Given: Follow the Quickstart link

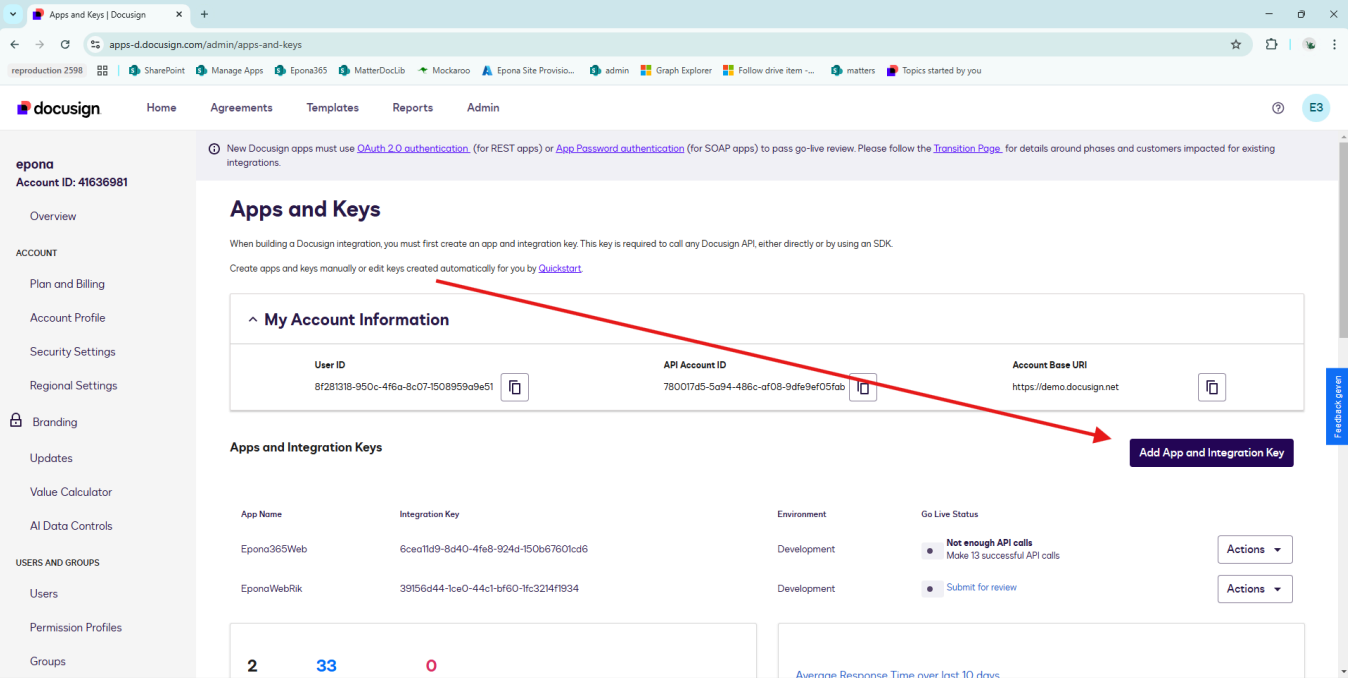Looking at the screenshot, I should pyautogui.click(x=560, y=269).
